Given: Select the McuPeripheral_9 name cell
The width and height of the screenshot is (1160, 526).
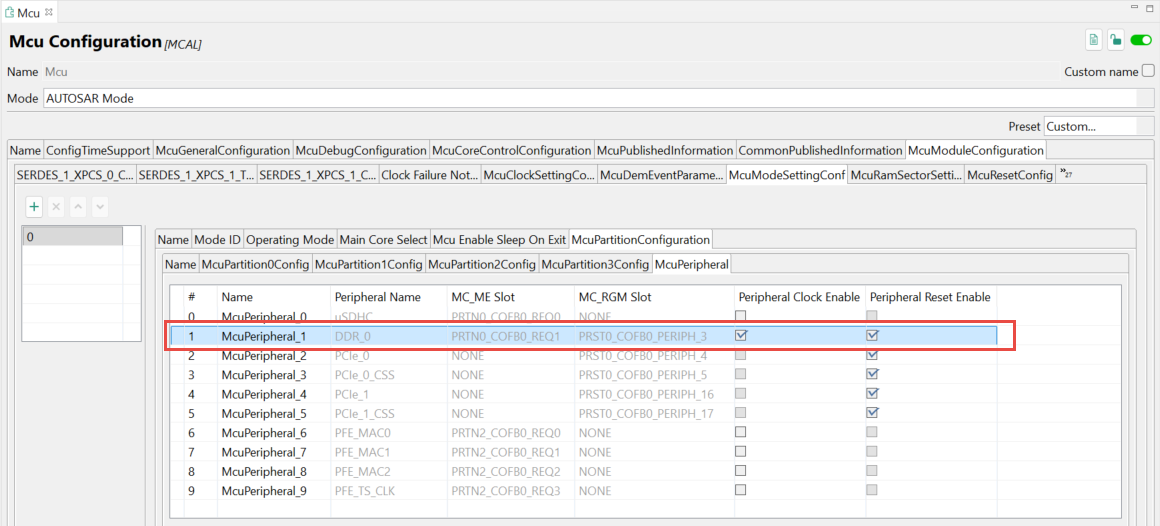Looking at the screenshot, I should [274, 490].
